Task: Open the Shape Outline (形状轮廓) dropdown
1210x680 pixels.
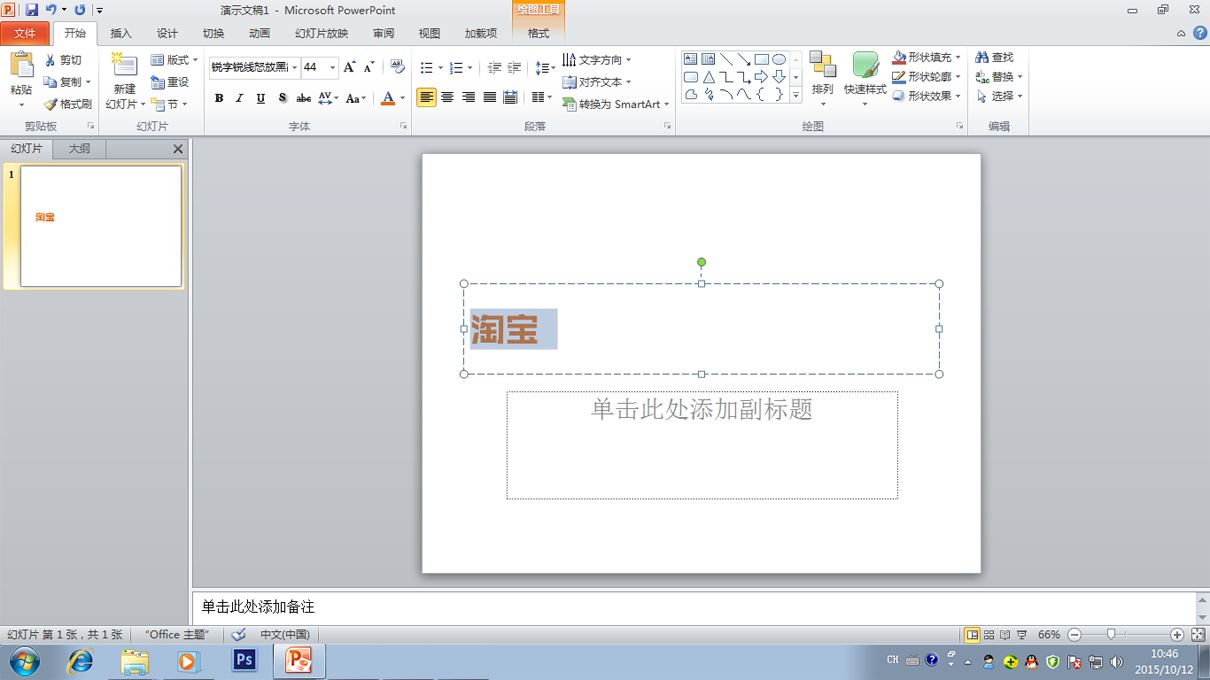Action: (x=927, y=77)
